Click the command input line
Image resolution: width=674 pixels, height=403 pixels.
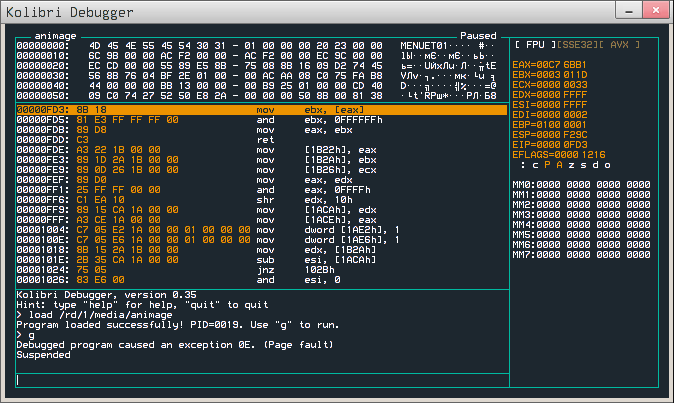pyautogui.click(x=335, y=379)
